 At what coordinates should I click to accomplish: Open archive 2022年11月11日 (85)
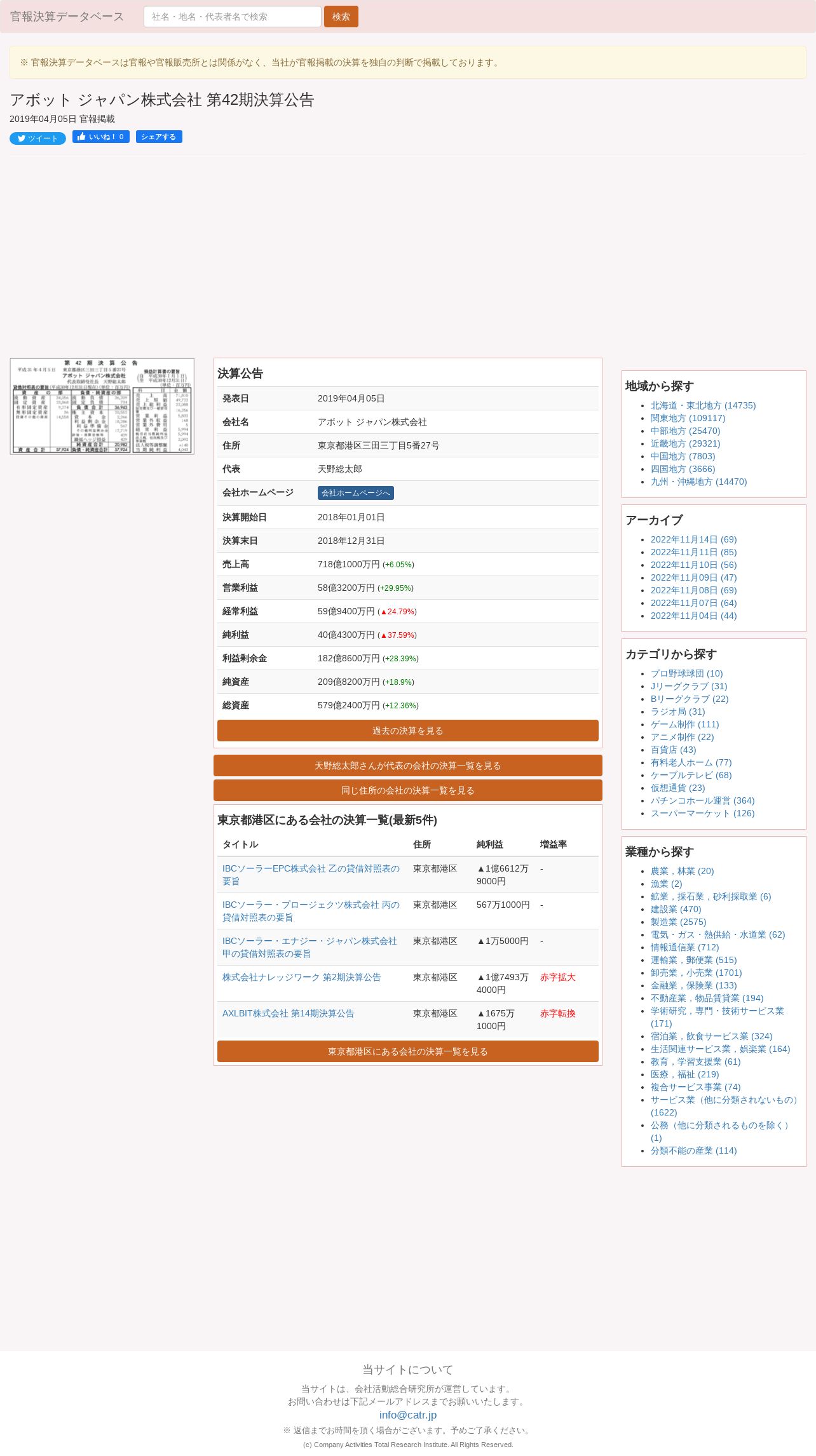tap(693, 552)
